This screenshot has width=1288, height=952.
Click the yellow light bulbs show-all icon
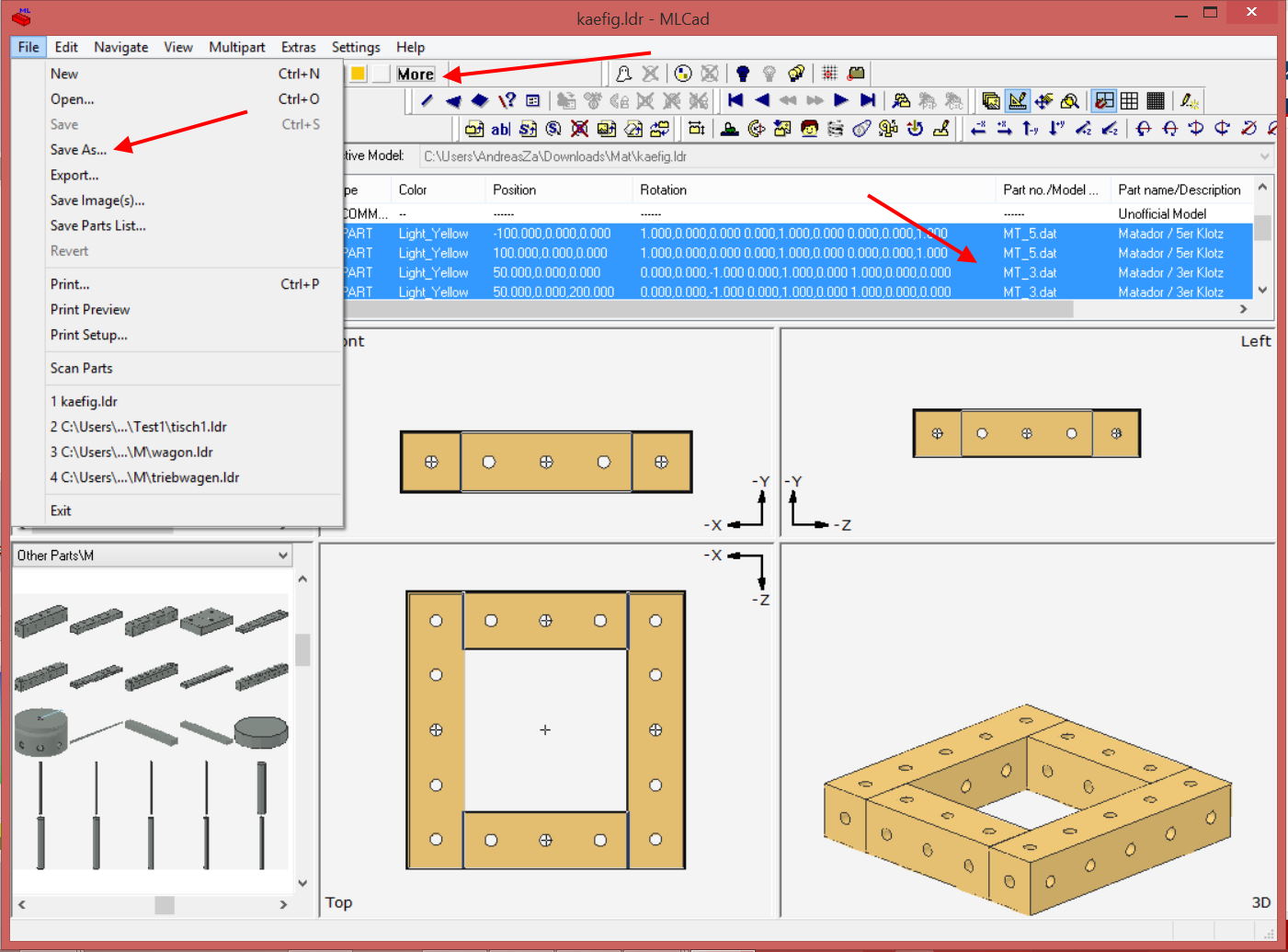tap(796, 74)
